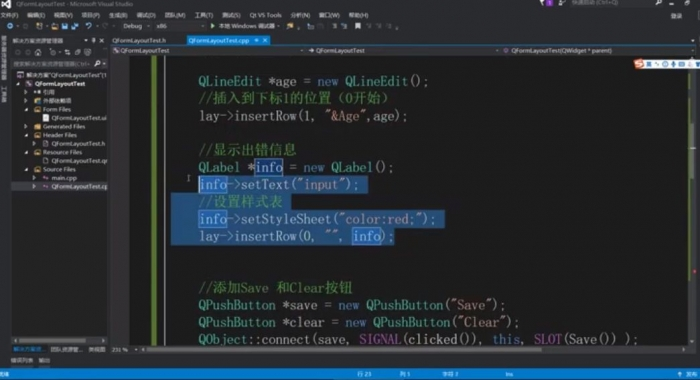Viewport: 700px width, 380px height.
Task: Click the horizontal scrollbar below the code editor
Action: tap(344, 350)
